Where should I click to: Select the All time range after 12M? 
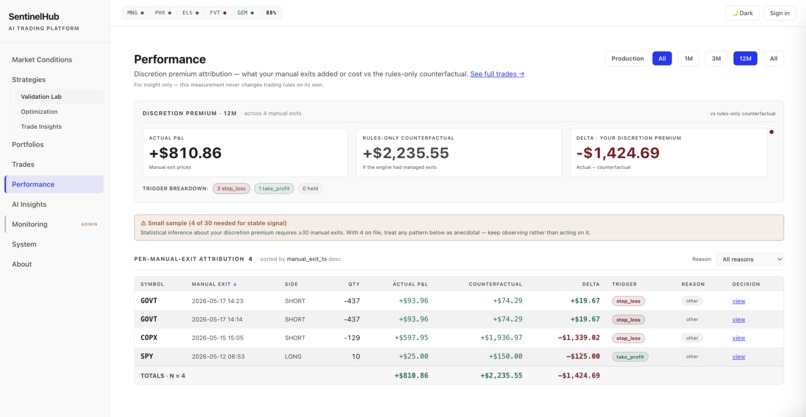pos(774,59)
